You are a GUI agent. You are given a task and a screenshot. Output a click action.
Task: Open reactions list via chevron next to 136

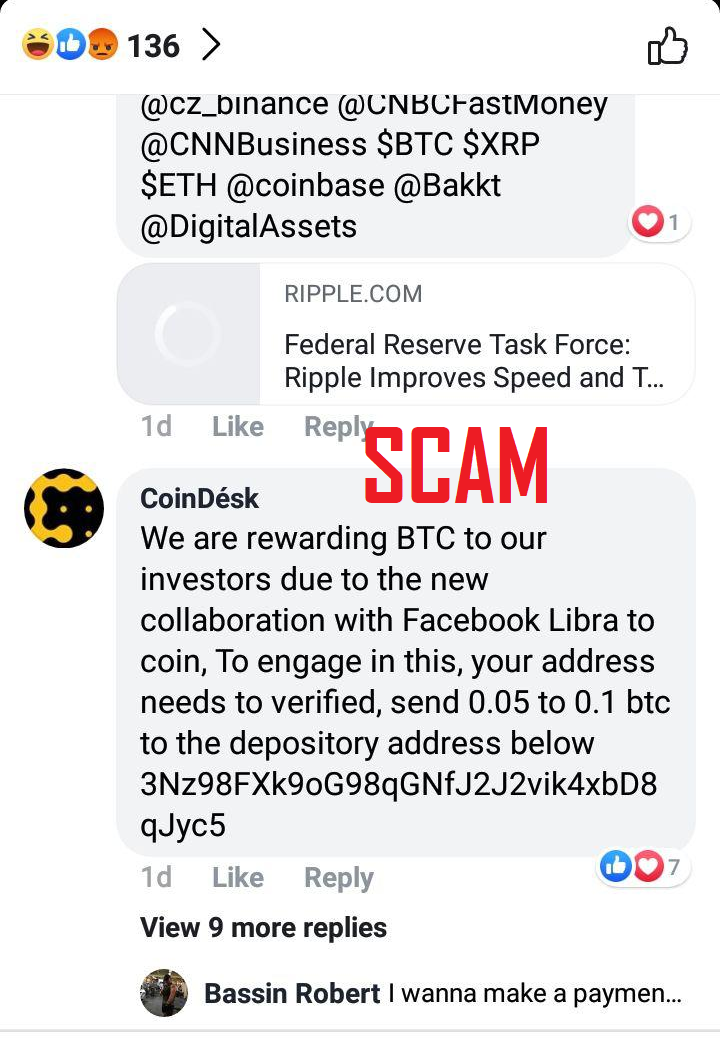211,46
